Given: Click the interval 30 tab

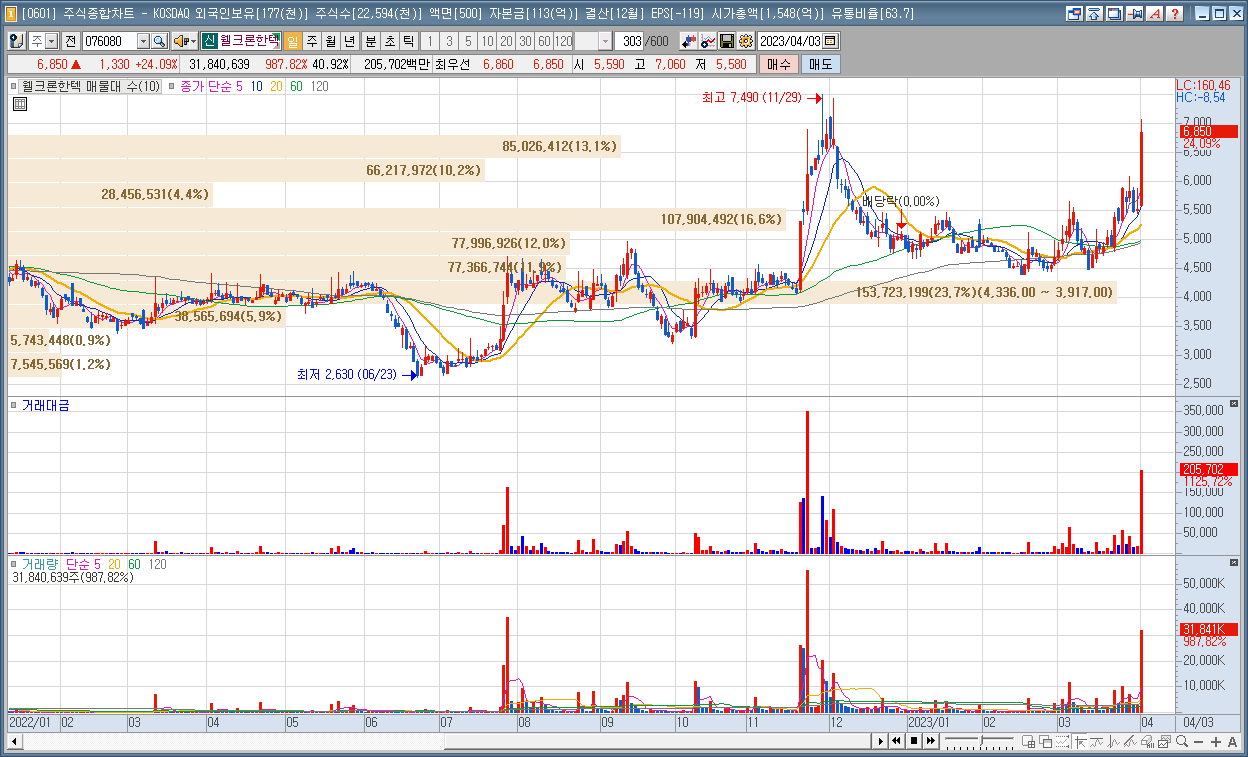Looking at the screenshot, I should [x=525, y=41].
